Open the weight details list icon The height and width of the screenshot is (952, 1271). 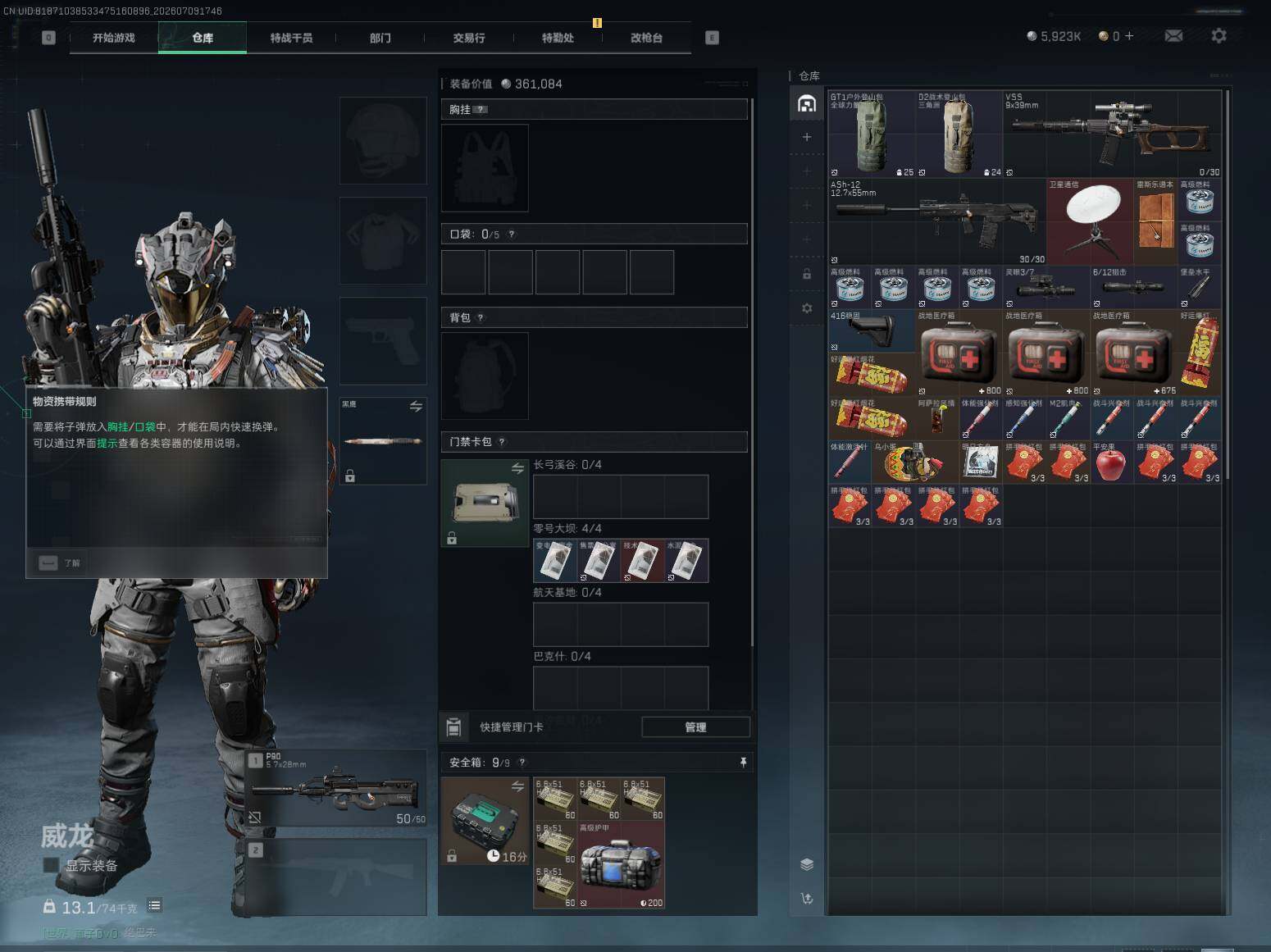tap(154, 905)
